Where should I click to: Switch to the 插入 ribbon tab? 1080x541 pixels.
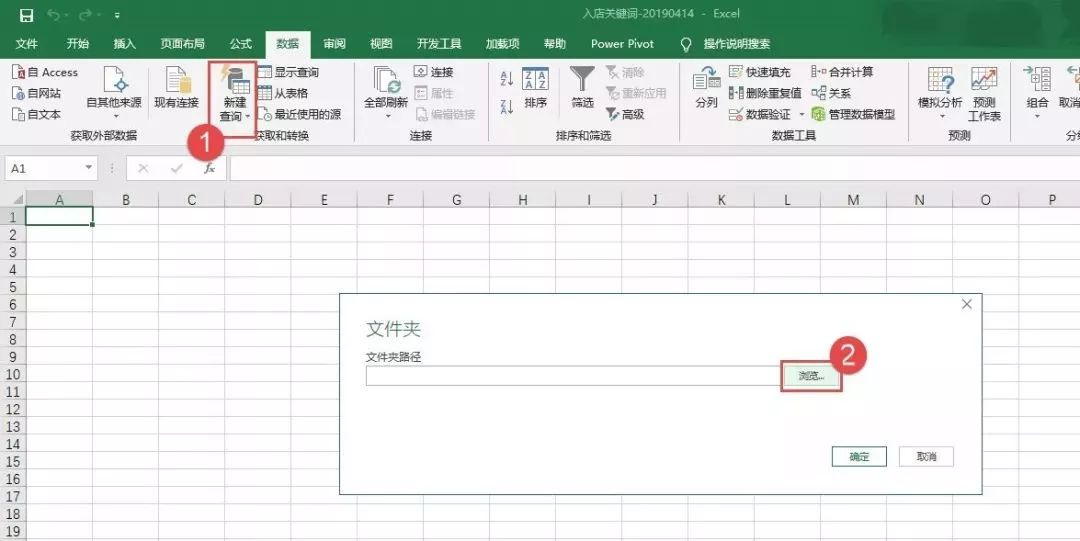point(125,43)
